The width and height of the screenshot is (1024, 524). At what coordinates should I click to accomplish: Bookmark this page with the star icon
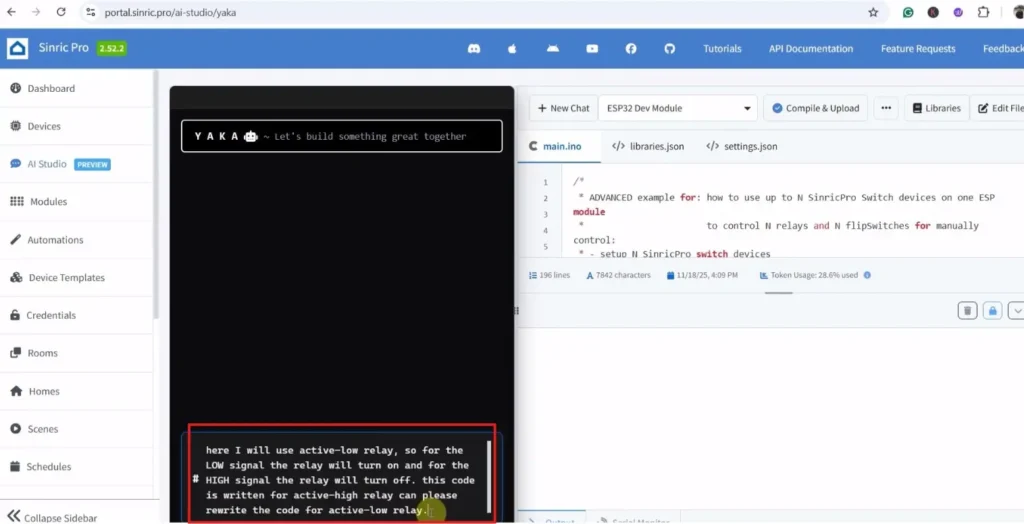pos(873,13)
